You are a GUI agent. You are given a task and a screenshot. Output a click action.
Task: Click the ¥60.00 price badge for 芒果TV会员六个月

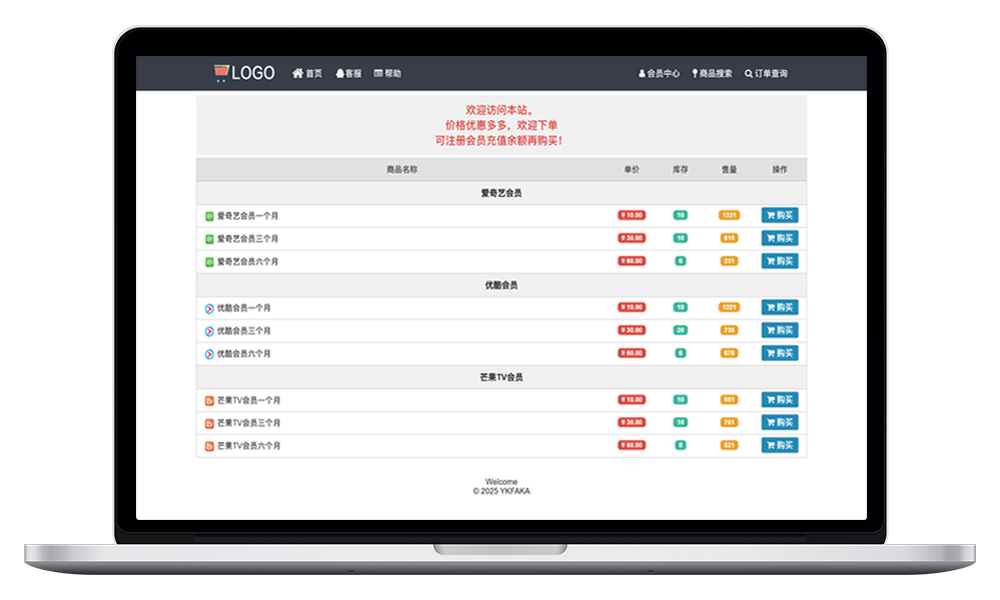point(631,446)
